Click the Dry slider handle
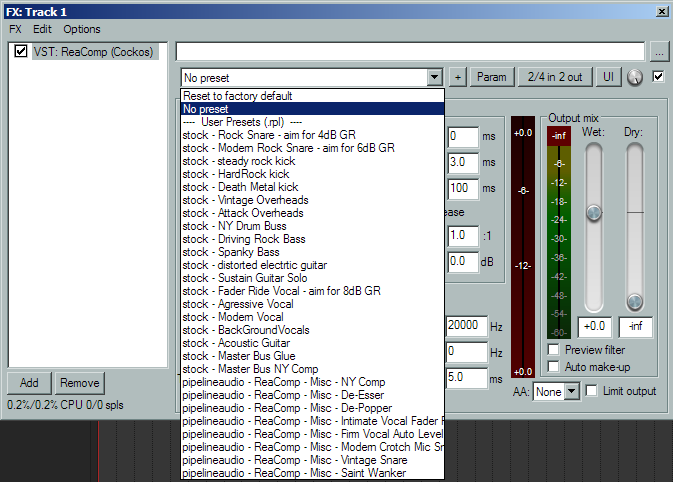 coord(635,302)
